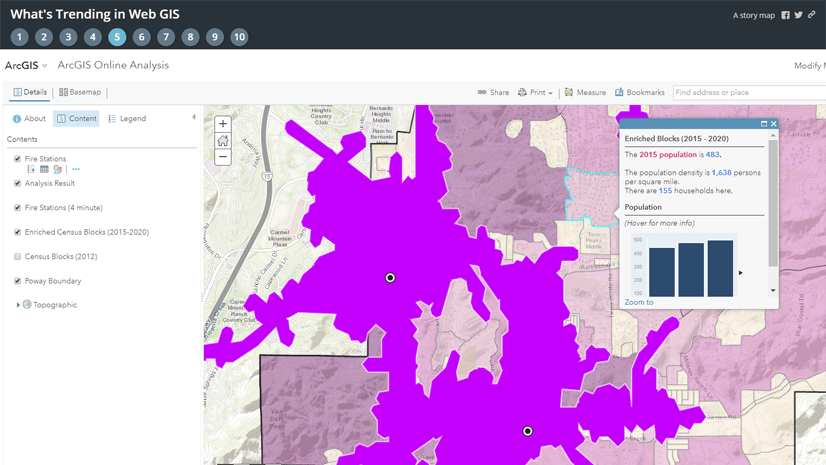This screenshot has height=465, width=826.
Task: Click first population bar in chart
Action: coord(662,272)
